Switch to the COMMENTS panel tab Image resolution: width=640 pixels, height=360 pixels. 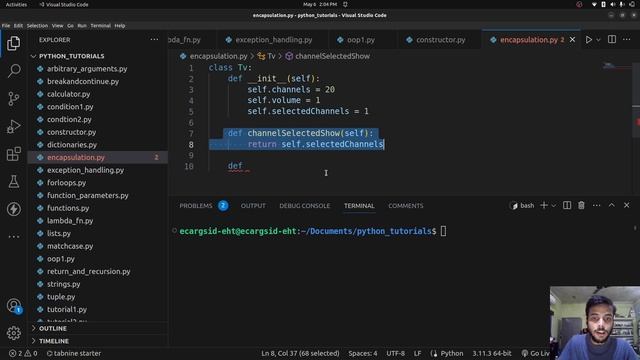406,206
